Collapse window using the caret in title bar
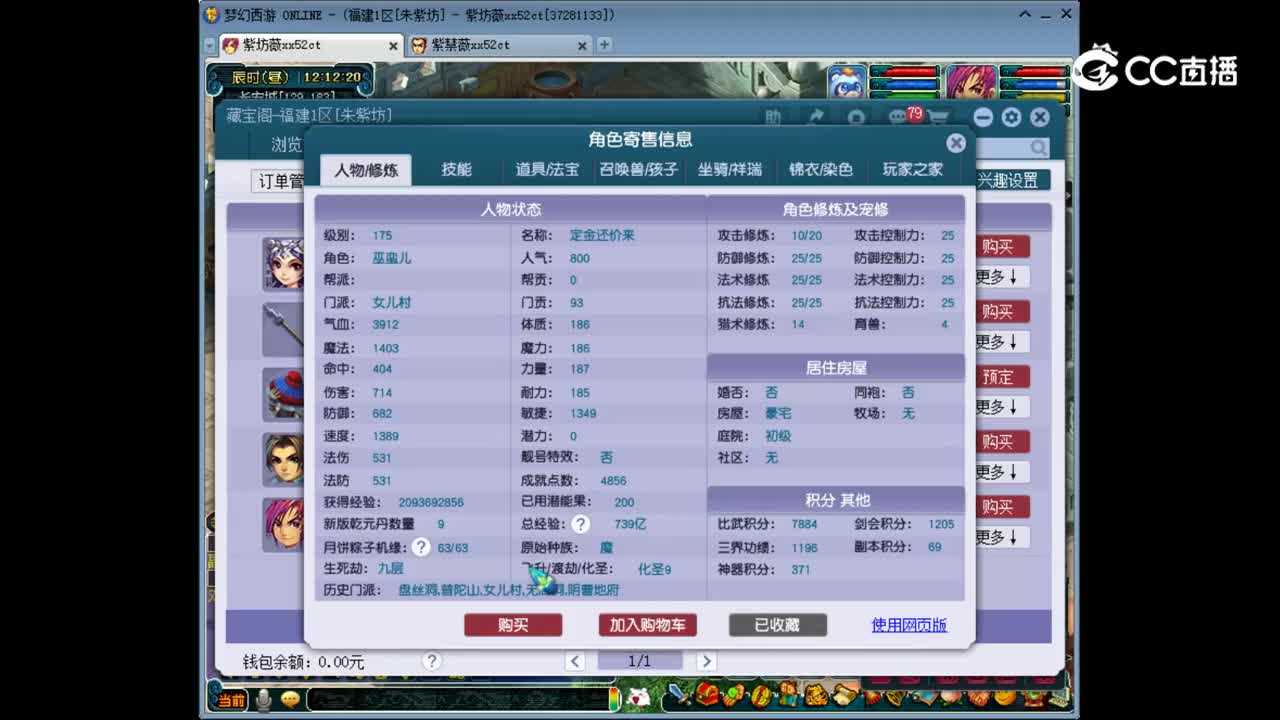 click(x=1025, y=14)
